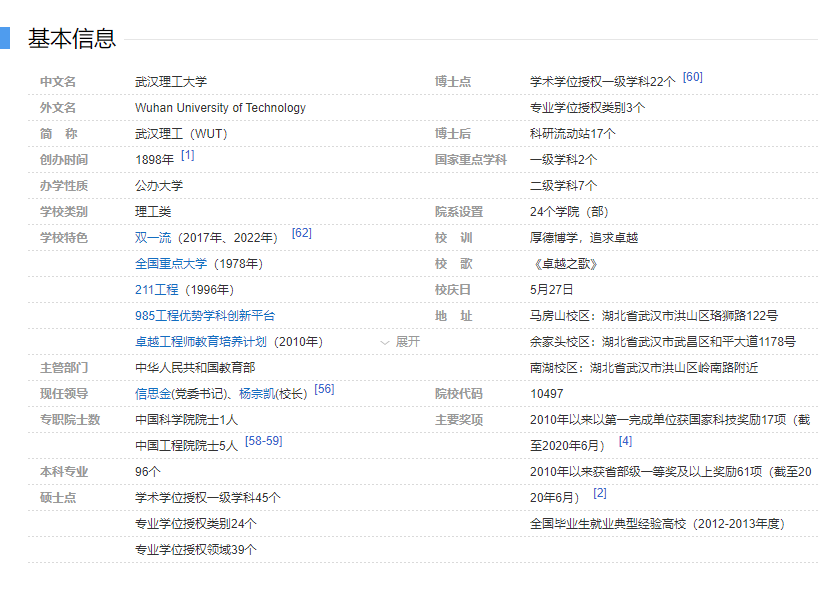Open citation [62] after 双一流

tap(302, 234)
